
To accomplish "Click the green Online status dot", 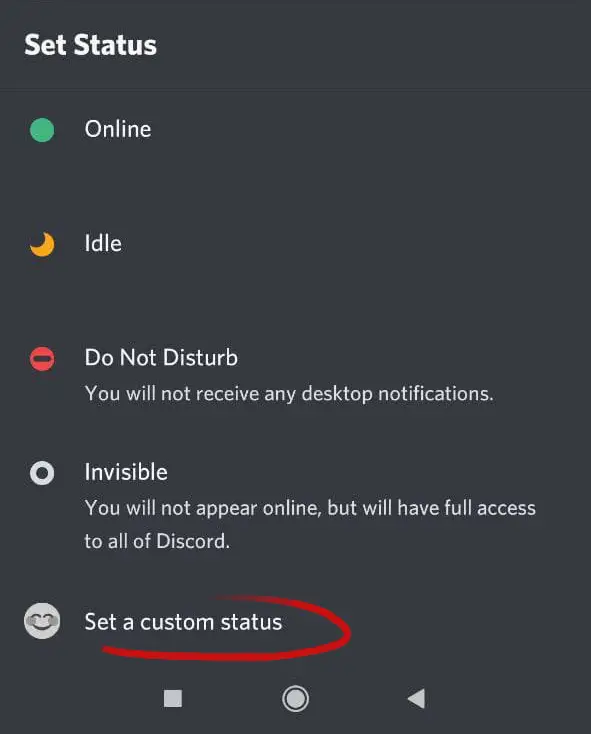I will [42, 130].
